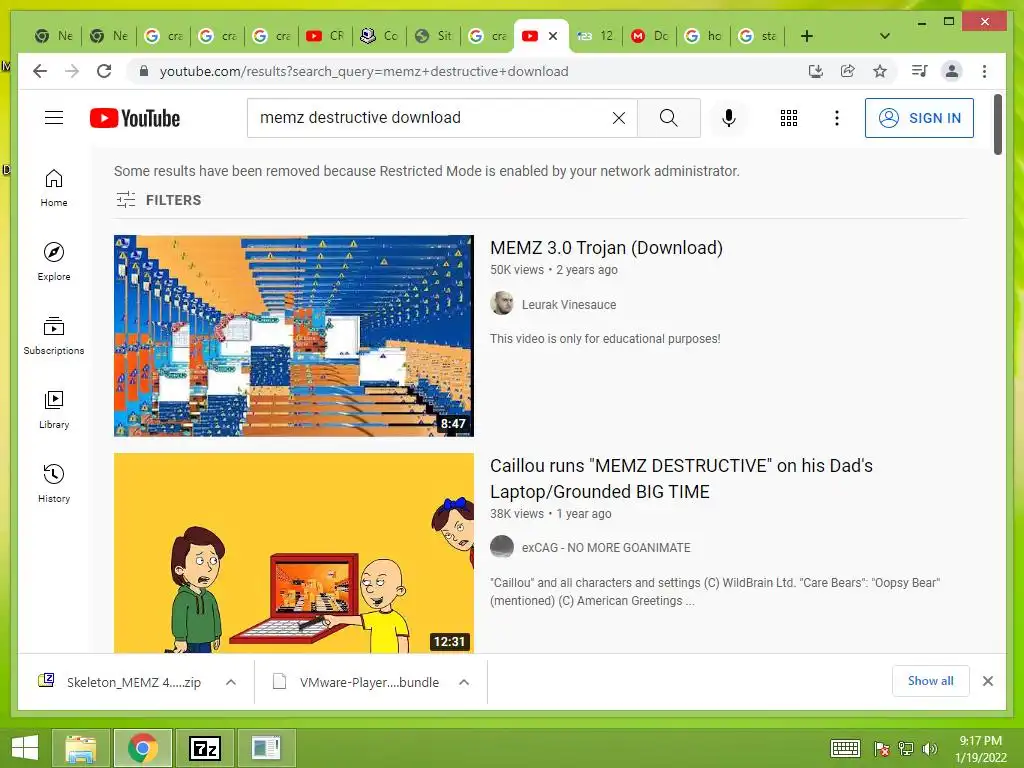This screenshot has height=768, width=1024.
Task: Click Show all downloads
Action: point(931,681)
